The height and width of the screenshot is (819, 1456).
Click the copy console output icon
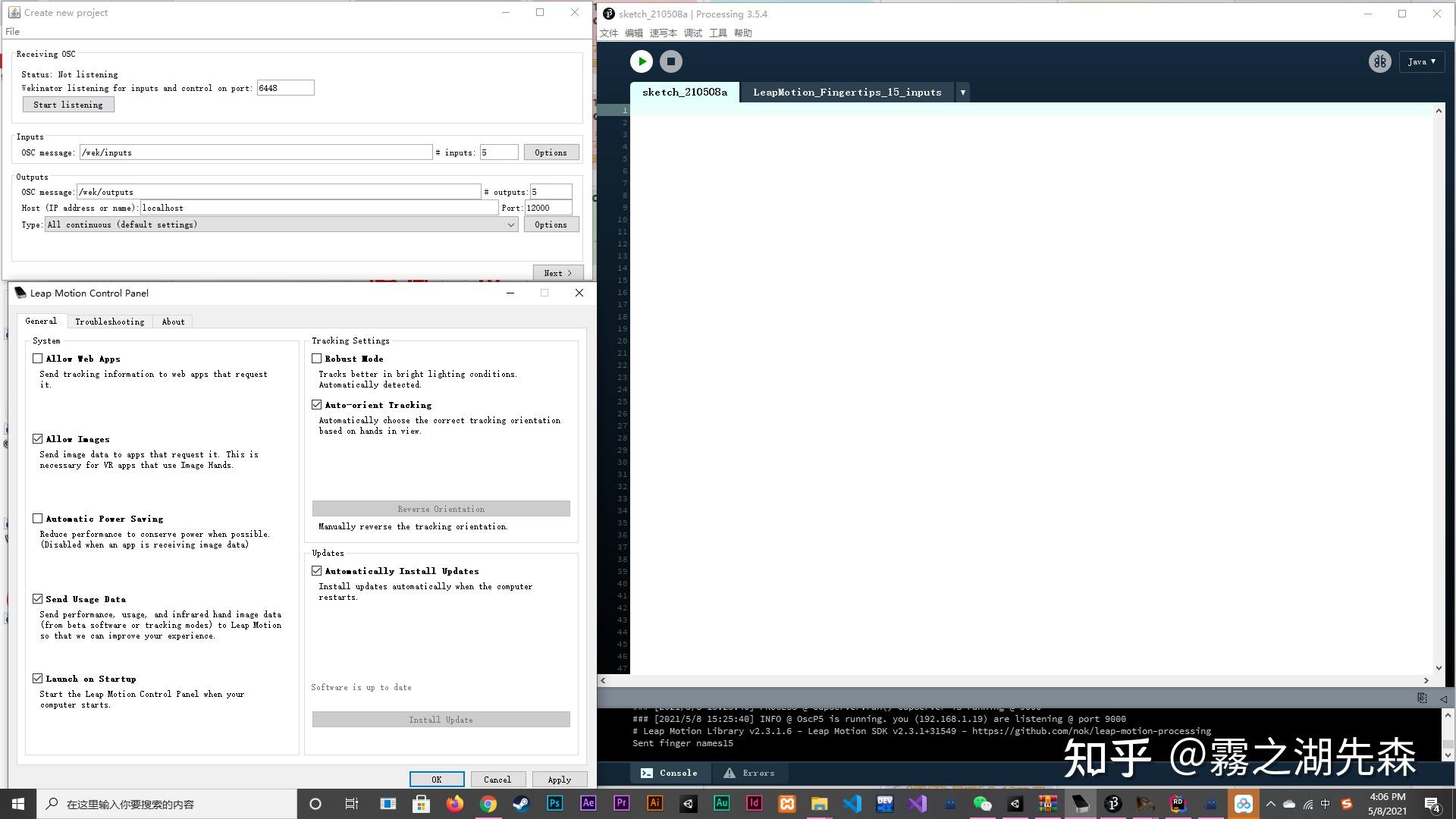coord(1422,698)
